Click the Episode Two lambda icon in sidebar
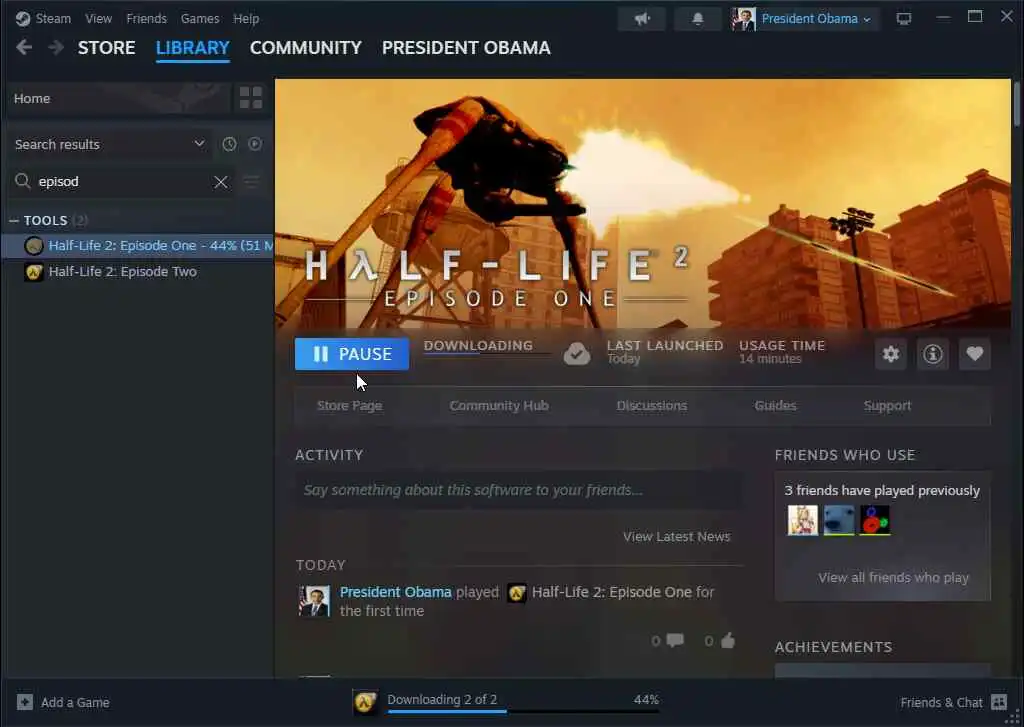The image size is (1024, 727). pyautogui.click(x=34, y=272)
